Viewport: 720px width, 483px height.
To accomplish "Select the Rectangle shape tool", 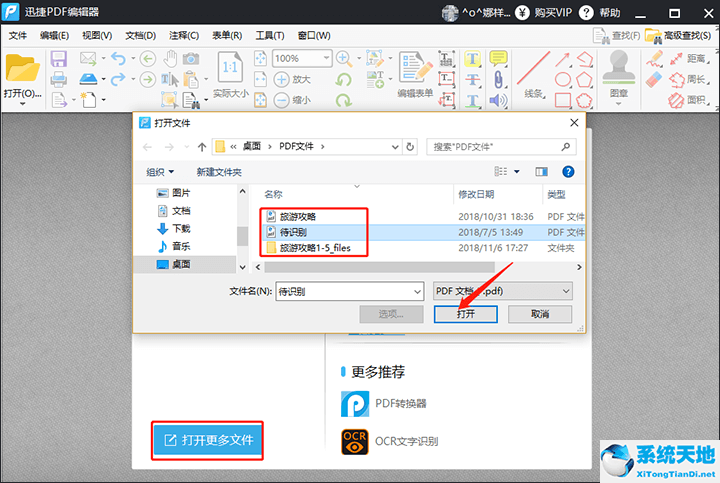I will (563, 100).
